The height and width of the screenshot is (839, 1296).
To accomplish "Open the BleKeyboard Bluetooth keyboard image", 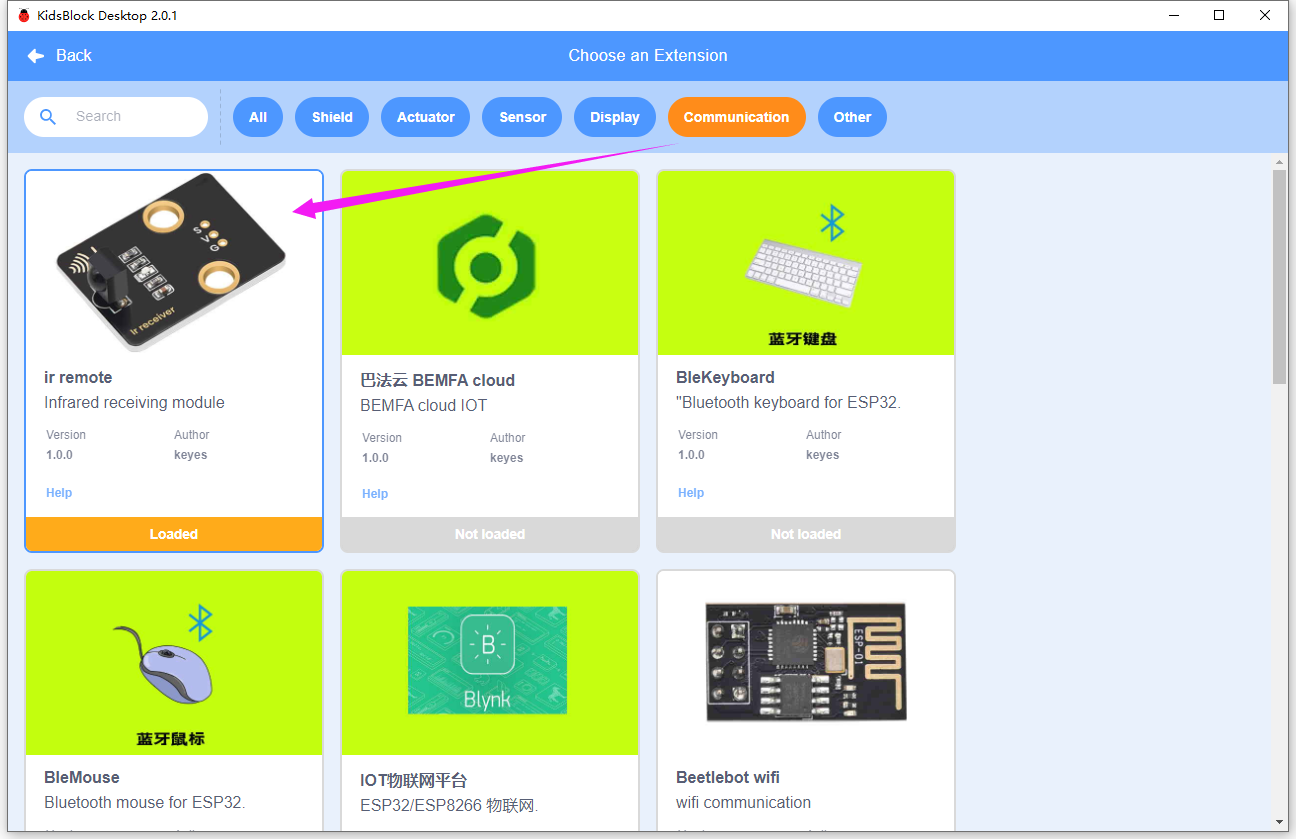I will click(x=806, y=263).
